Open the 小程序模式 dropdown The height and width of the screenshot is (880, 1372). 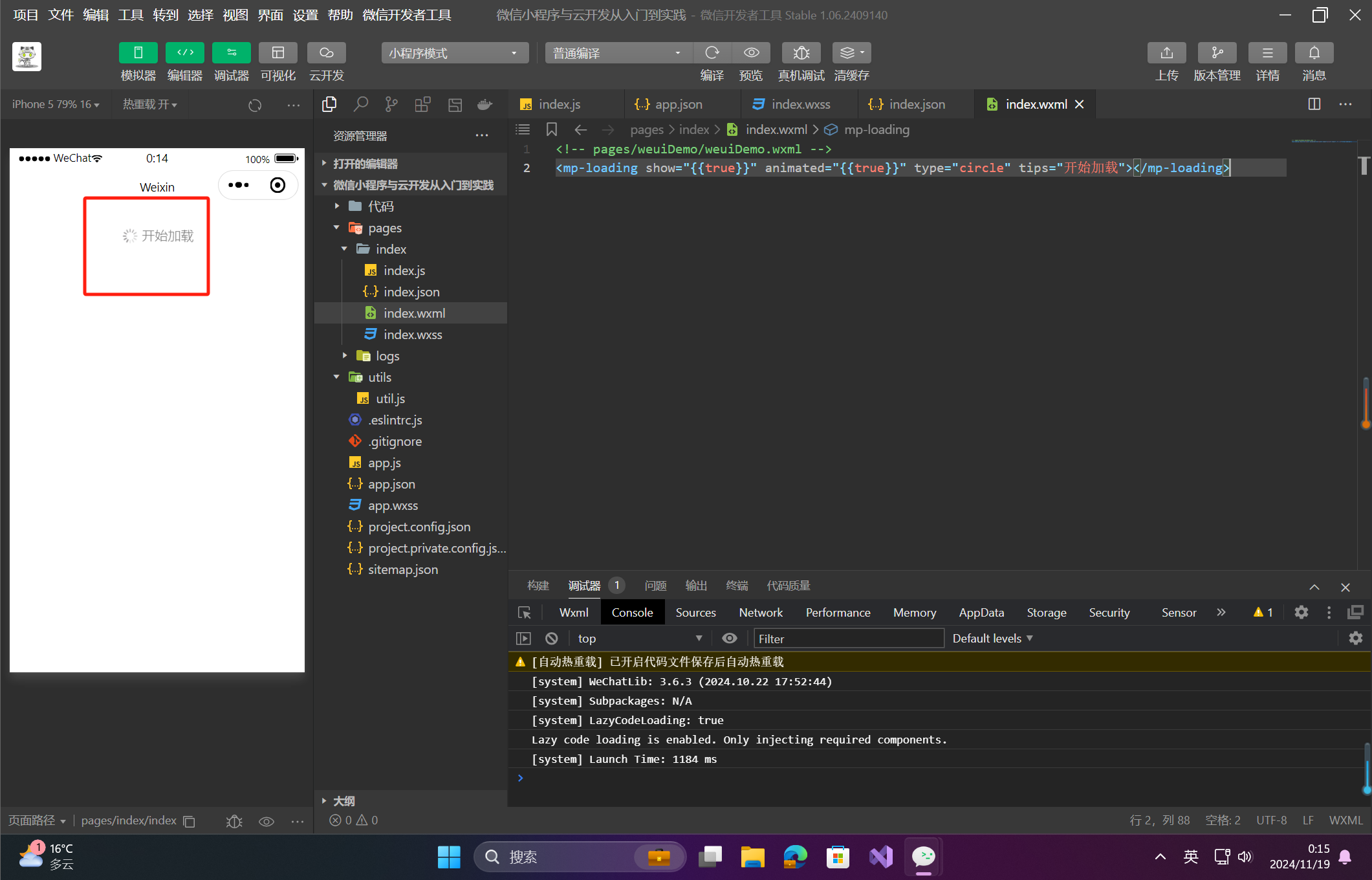(x=454, y=53)
